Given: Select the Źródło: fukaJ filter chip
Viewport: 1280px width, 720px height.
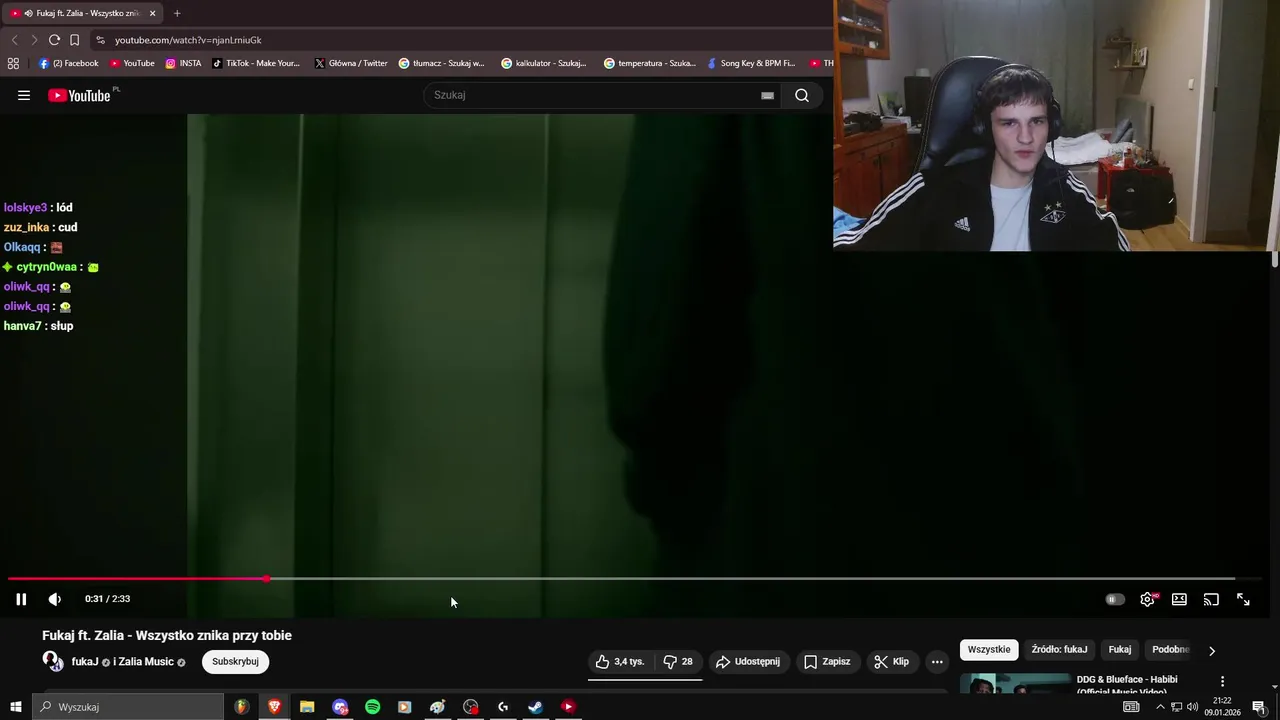Looking at the screenshot, I should (x=1059, y=650).
